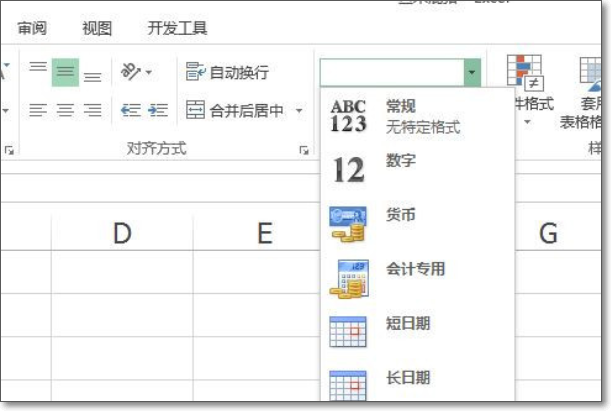Click the 无特定格式 description text
The width and height of the screenshot is (611, 411).
423,127
